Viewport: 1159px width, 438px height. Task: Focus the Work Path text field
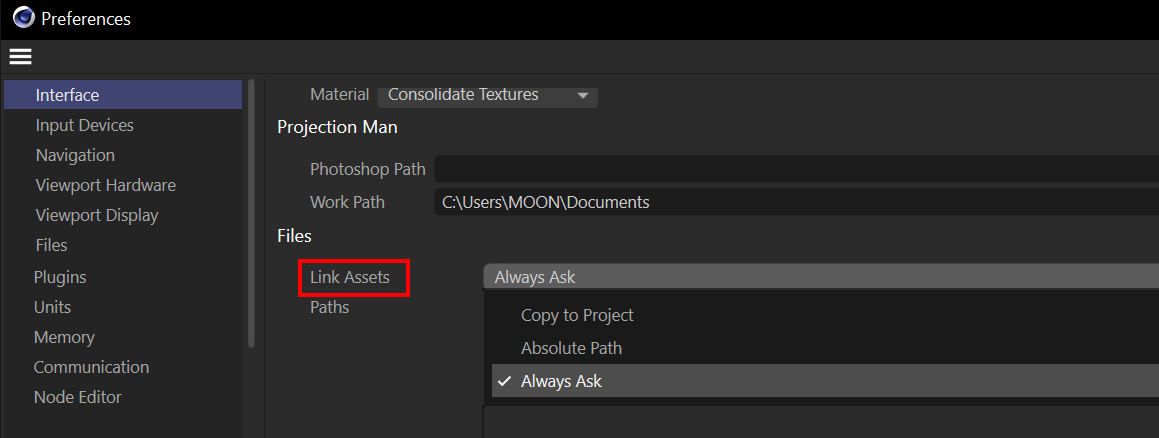pos(795,202)
